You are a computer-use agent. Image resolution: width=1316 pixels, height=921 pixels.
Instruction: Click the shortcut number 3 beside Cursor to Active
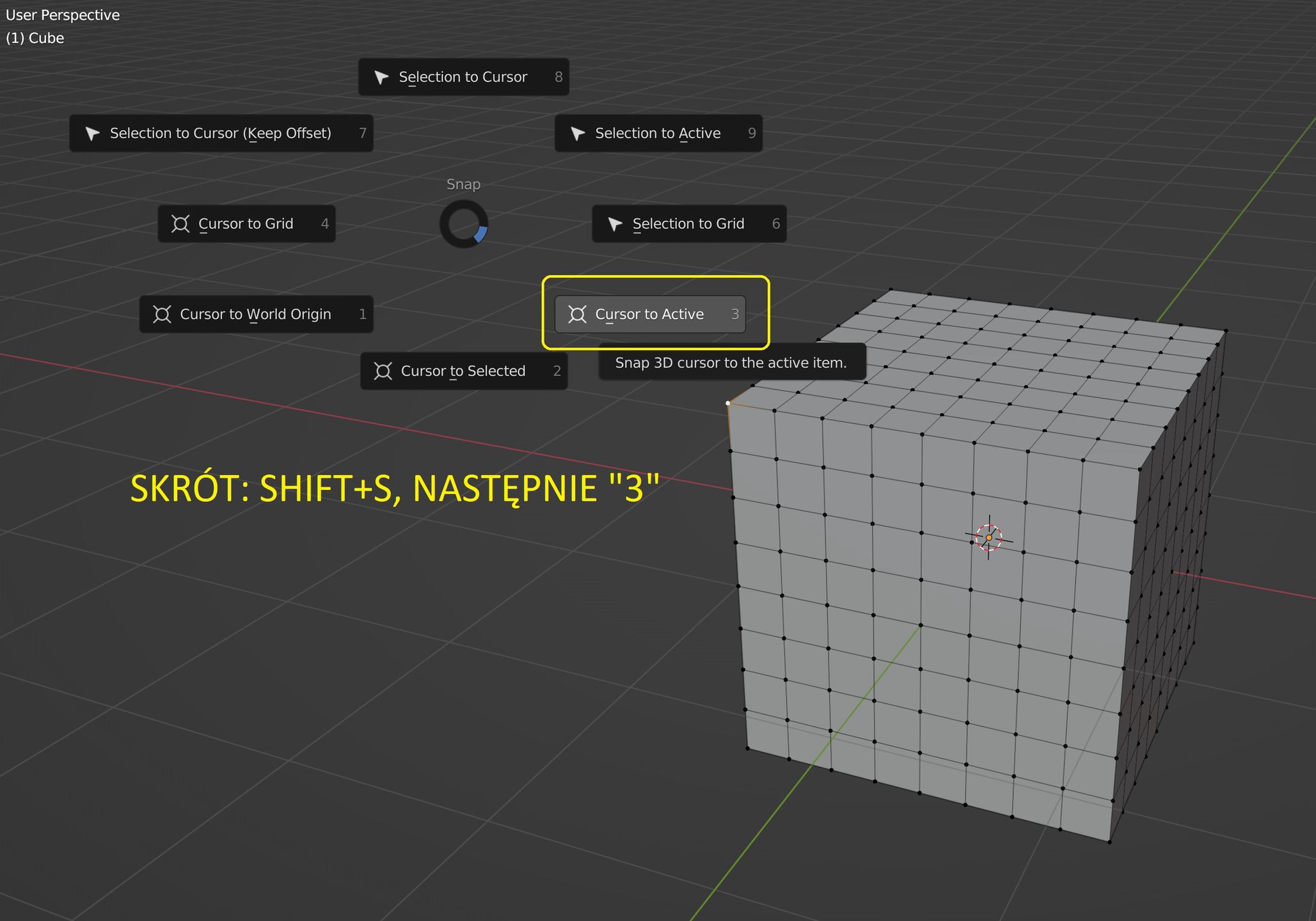(x=736, y=314)
